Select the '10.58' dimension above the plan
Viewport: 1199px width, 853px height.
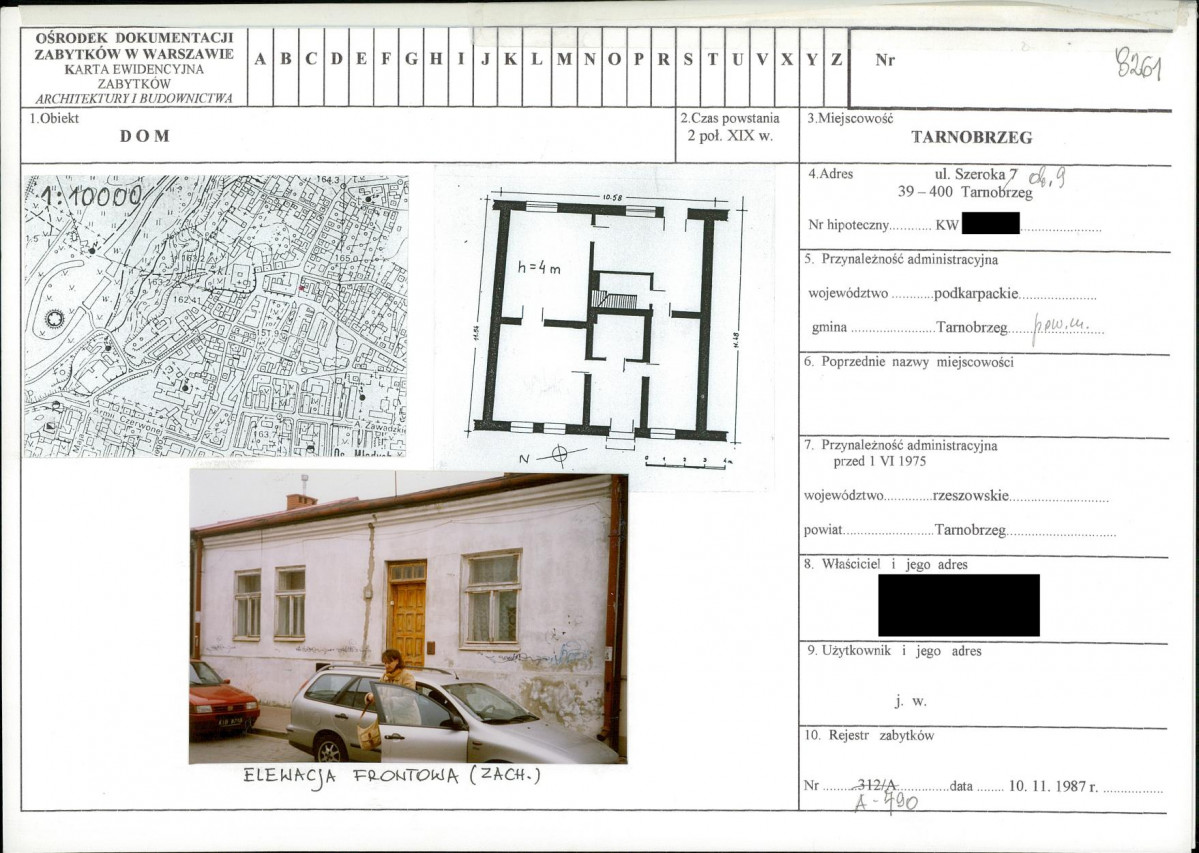(612, 197)
